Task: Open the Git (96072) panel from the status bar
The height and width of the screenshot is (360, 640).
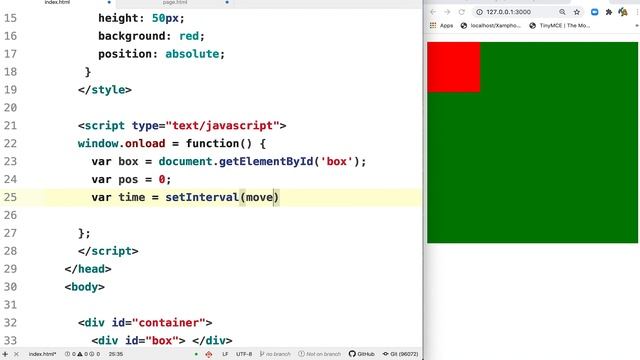Action: (400, 354)
